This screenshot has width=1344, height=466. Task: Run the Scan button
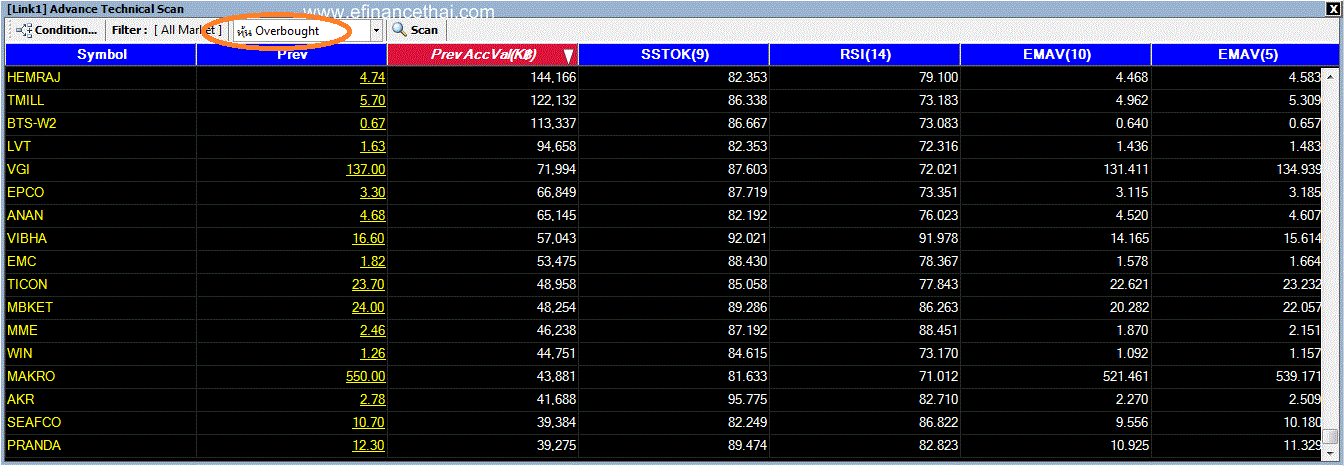pos(415,30)
